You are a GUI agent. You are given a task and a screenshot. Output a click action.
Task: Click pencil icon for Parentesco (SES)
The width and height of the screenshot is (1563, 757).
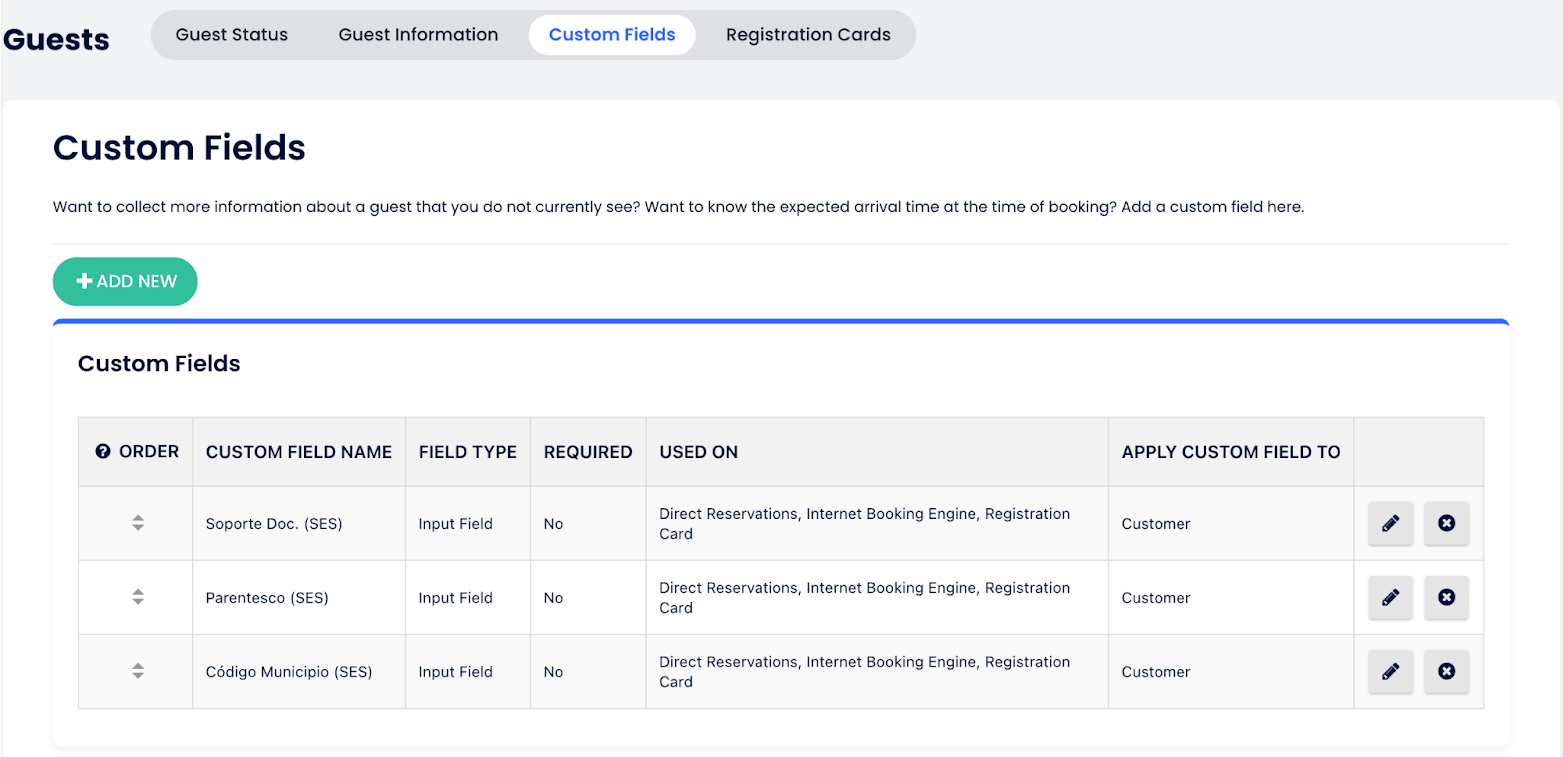click(x=1390, y=598)
